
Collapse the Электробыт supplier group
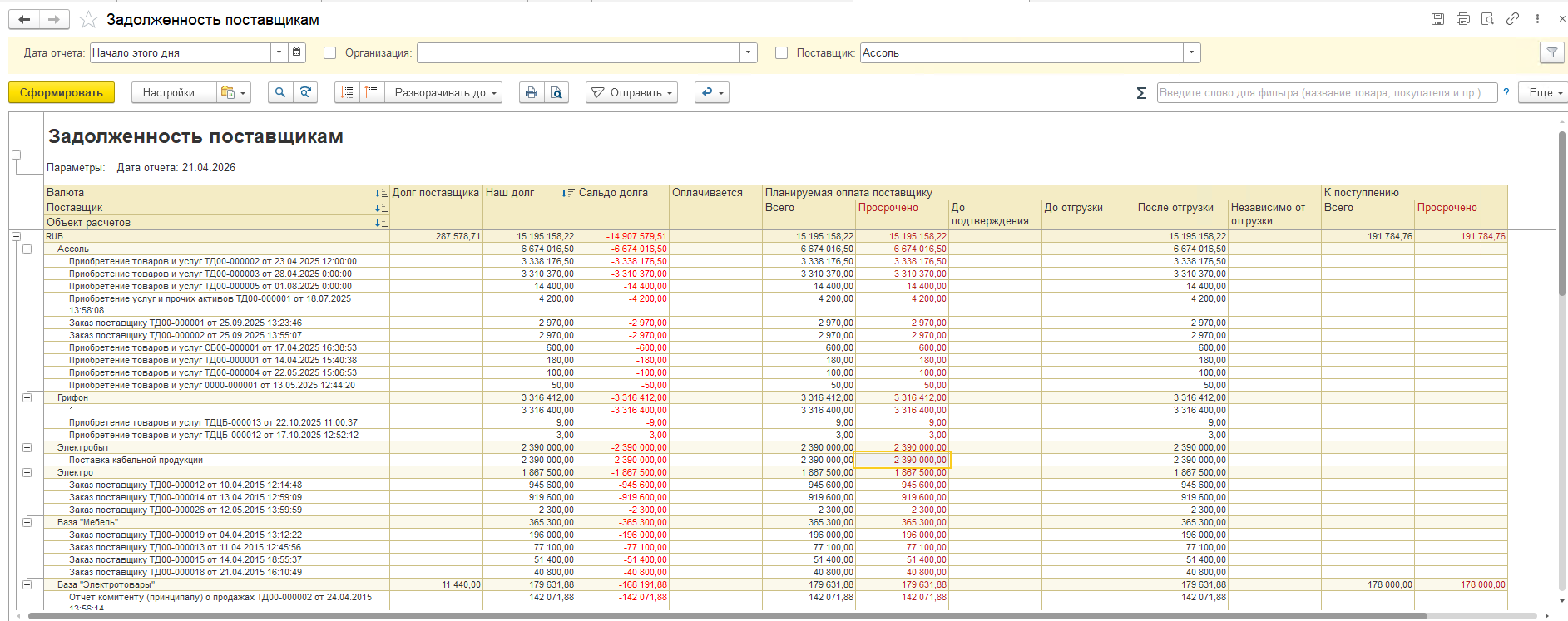pos(27,447)
